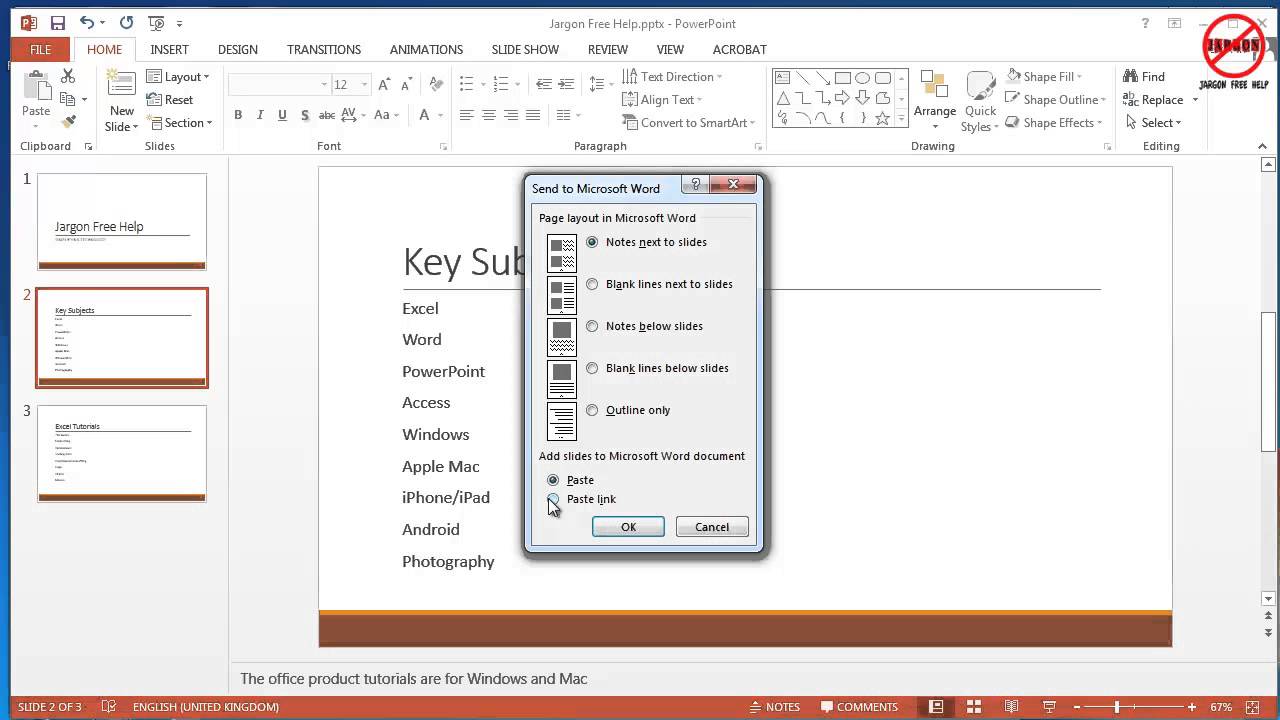Open the Shape Effects dropdown

1054,123
